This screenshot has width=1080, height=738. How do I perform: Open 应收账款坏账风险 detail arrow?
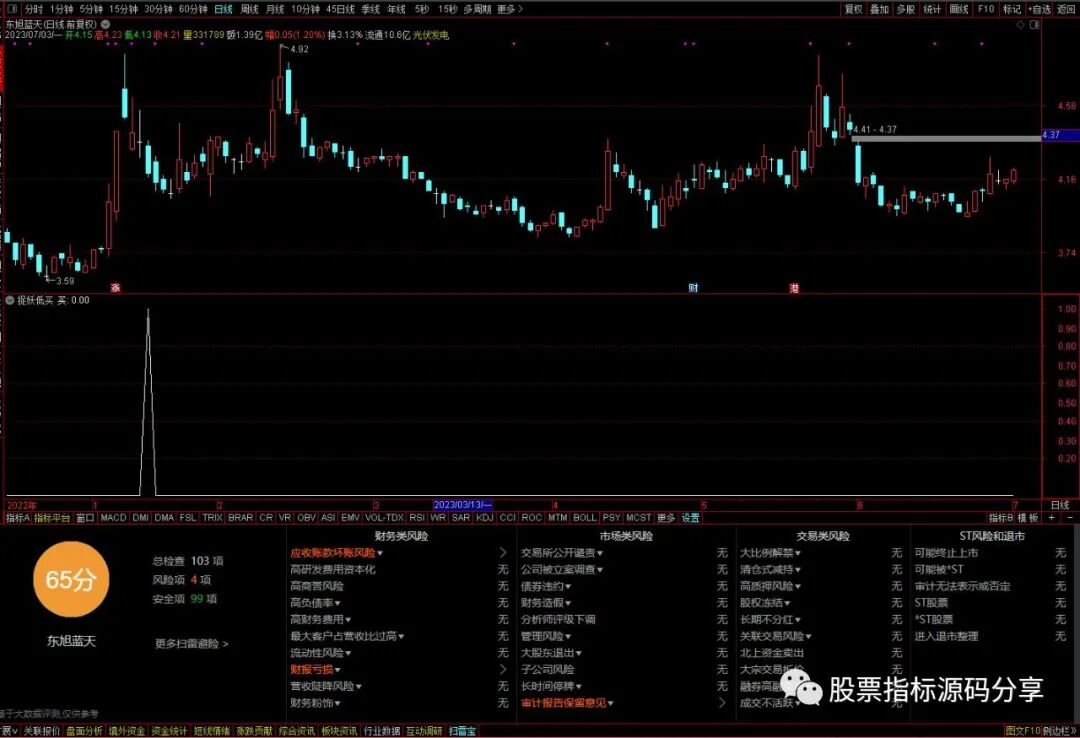tap(502, 553)
